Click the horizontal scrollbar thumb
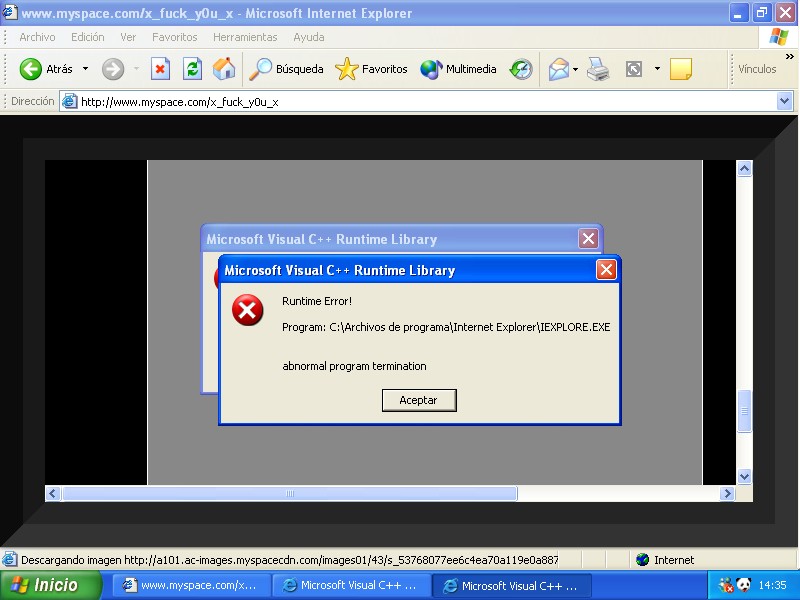The width and height of the screenshot is (800, 600). coord(289,493)
